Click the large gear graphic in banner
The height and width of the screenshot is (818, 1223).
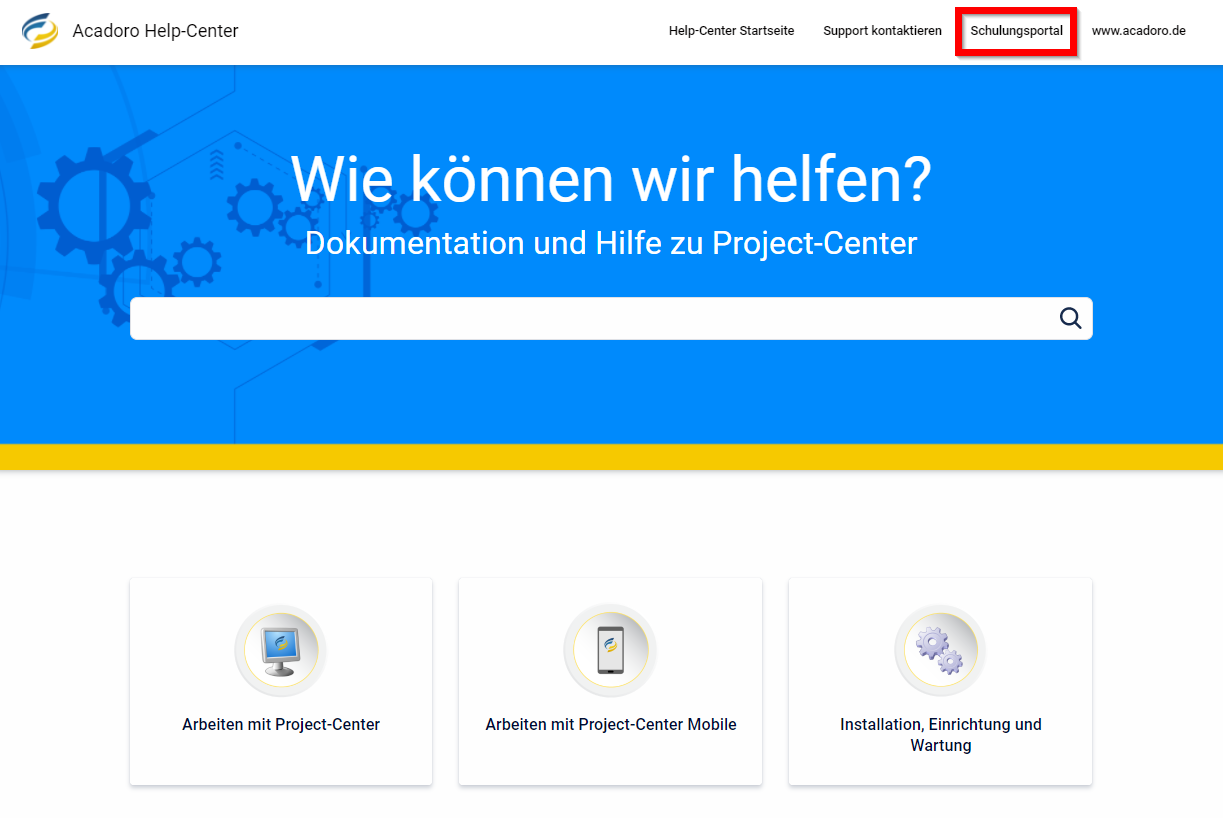click(x=93, y=203)
